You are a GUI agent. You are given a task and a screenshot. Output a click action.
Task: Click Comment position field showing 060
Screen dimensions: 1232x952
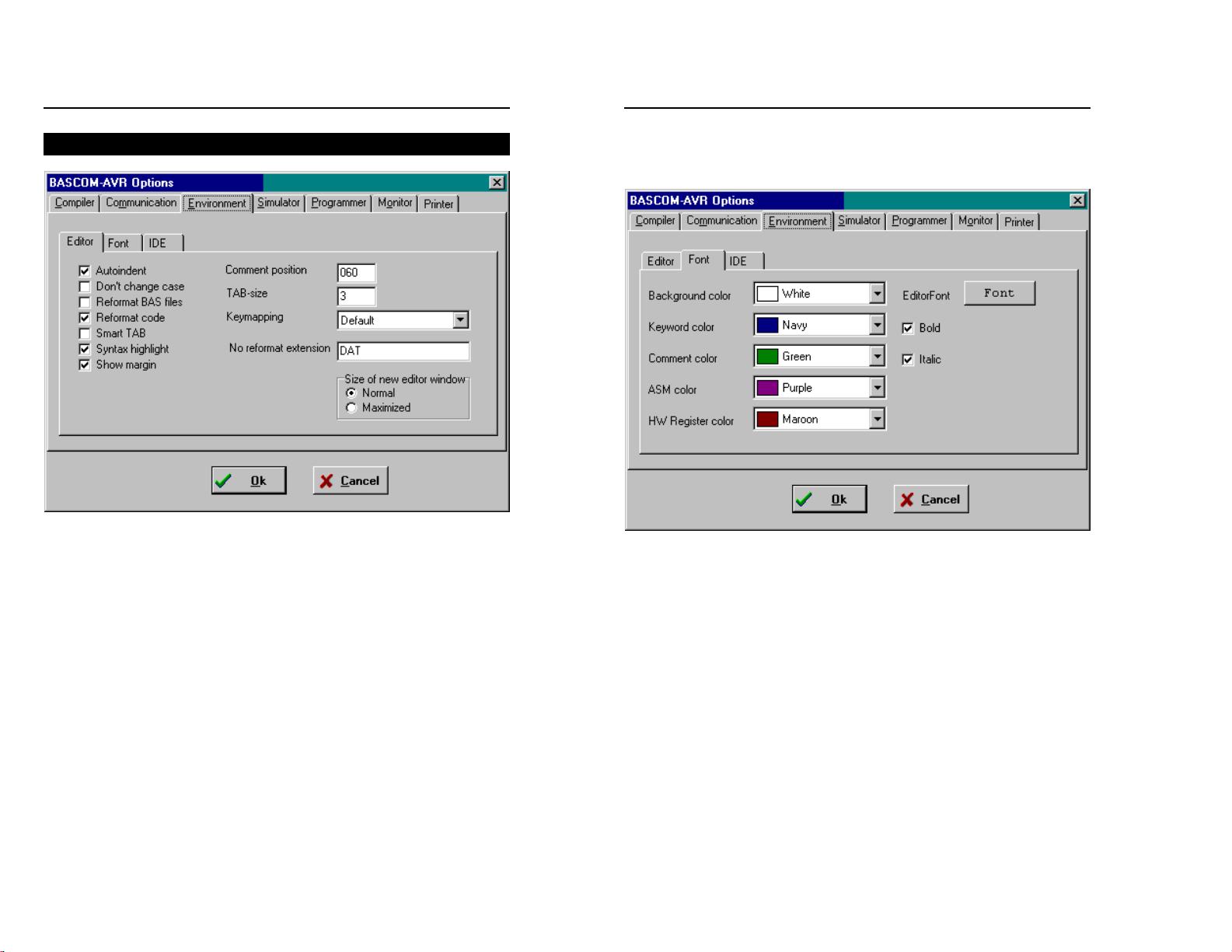pyautogui.click(x=357, y=273)
